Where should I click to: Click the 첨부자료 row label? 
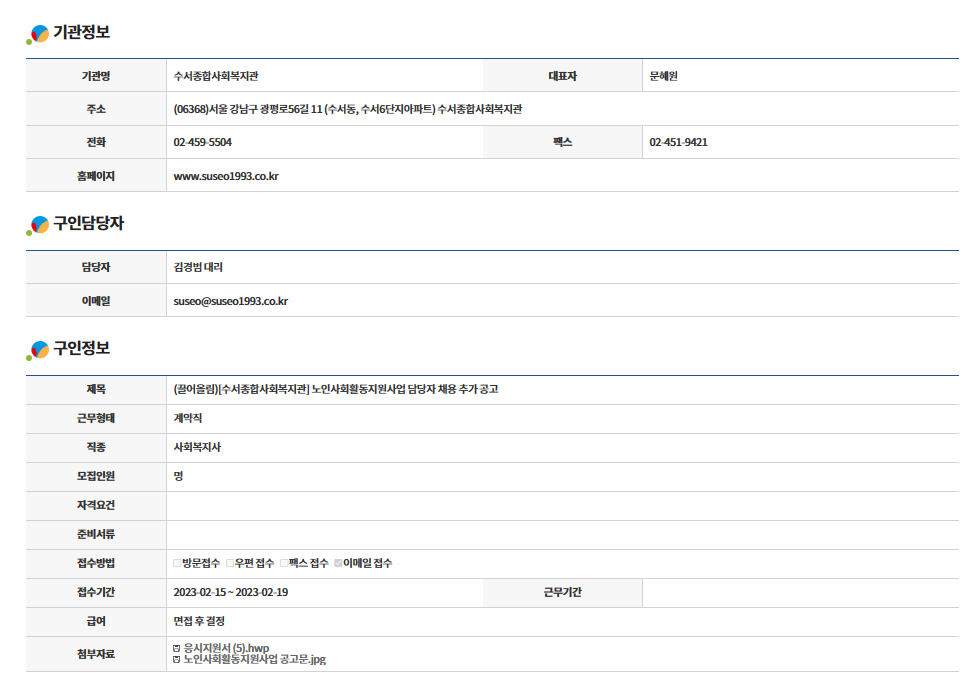pyautogui.click(x=96, y=654)
